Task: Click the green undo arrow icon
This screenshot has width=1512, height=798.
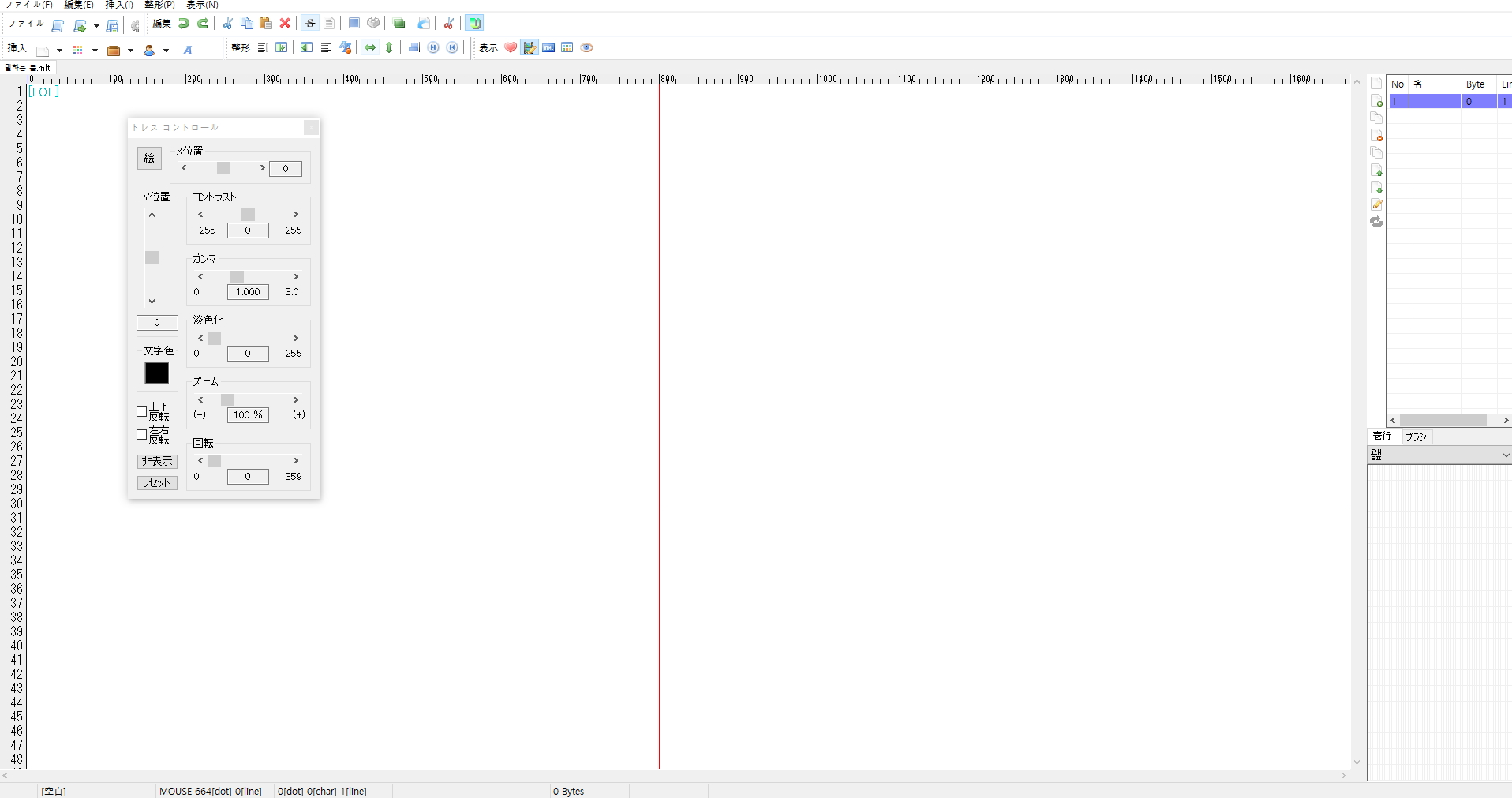Action: click(x=184, y=24)
